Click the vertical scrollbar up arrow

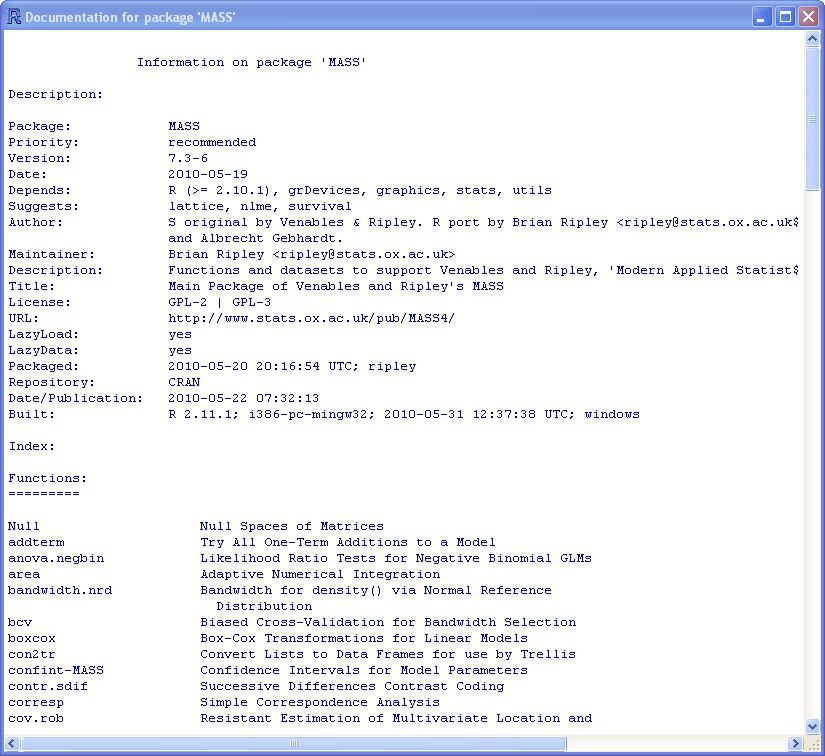pos(812,38)
